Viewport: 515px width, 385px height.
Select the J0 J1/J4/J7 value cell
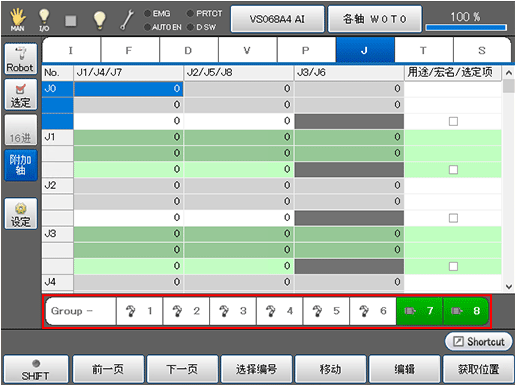coord(128,89)
